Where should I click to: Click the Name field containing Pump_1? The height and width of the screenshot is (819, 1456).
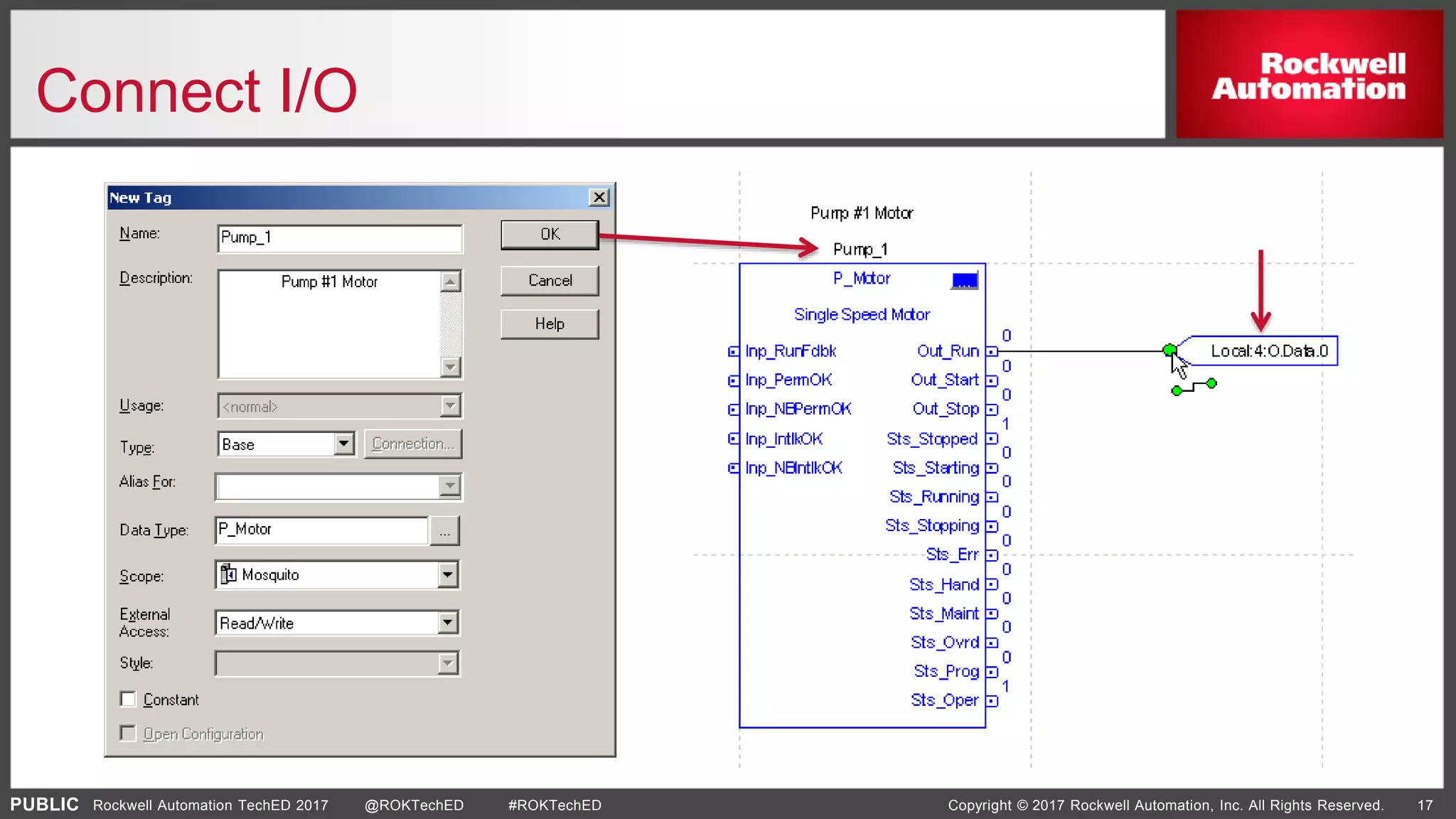tap(339, 238)
